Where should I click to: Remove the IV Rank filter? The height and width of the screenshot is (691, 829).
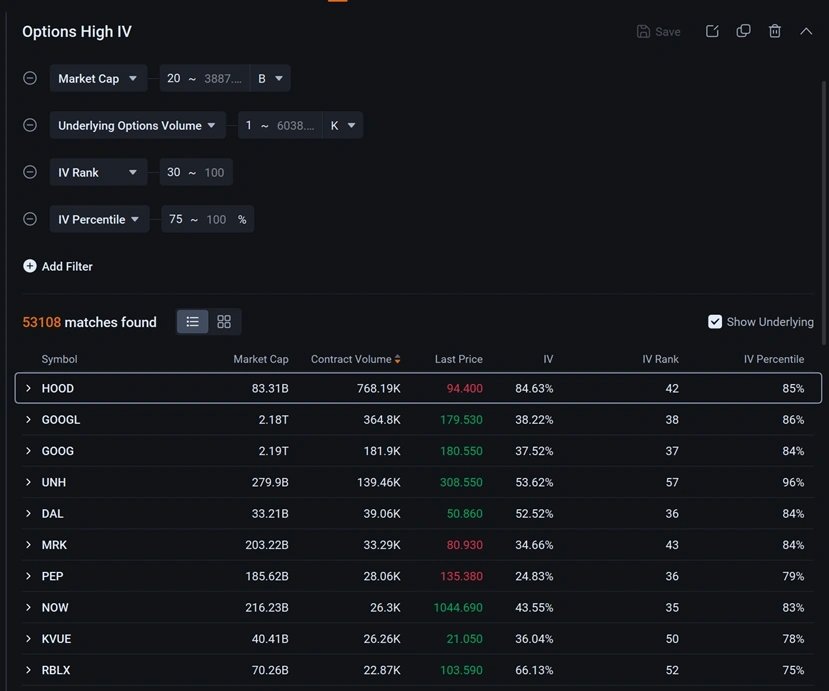pos(30,172)
